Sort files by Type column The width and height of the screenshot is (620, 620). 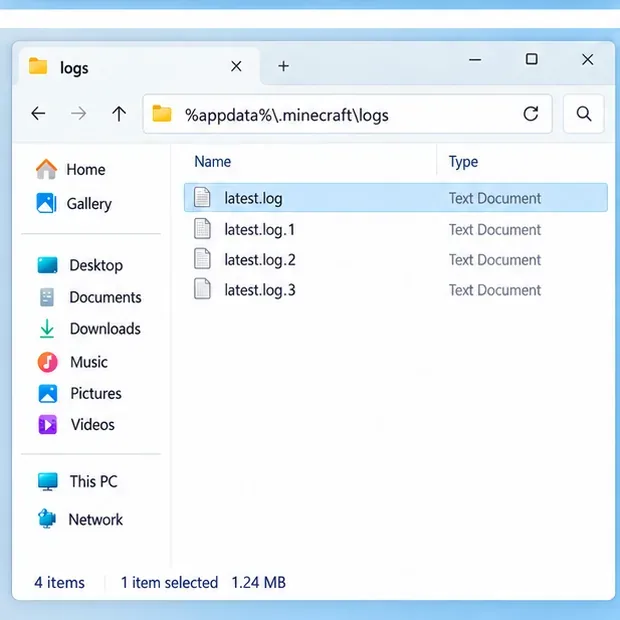(x=463, y=162)
